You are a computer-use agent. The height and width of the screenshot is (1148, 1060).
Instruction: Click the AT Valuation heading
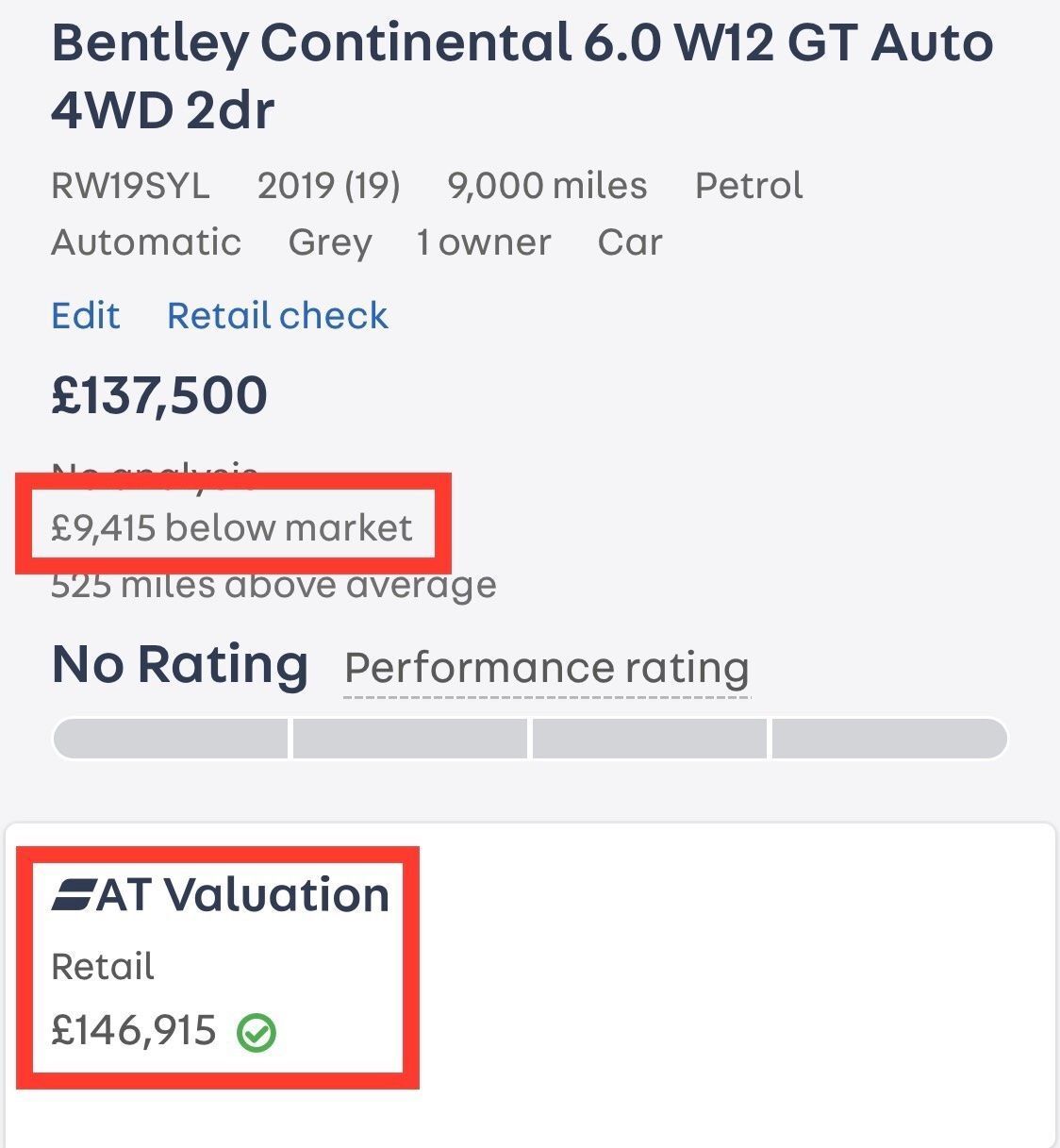[221, 894]
